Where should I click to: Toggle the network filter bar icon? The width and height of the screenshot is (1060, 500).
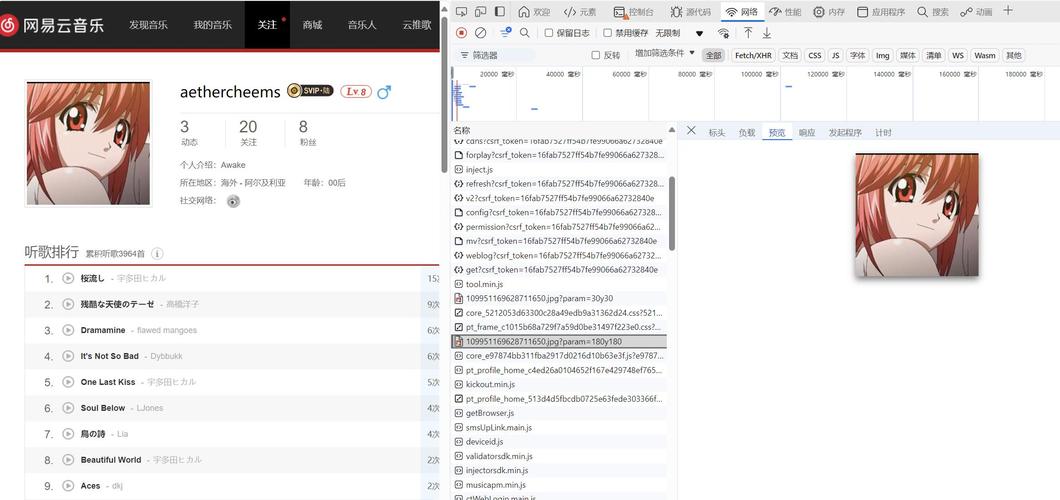[x=505, y=32]
